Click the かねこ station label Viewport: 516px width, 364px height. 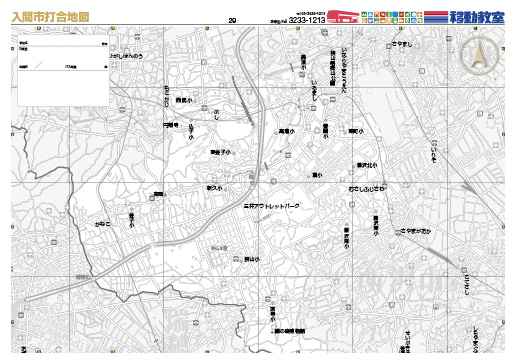pos(103,224)
